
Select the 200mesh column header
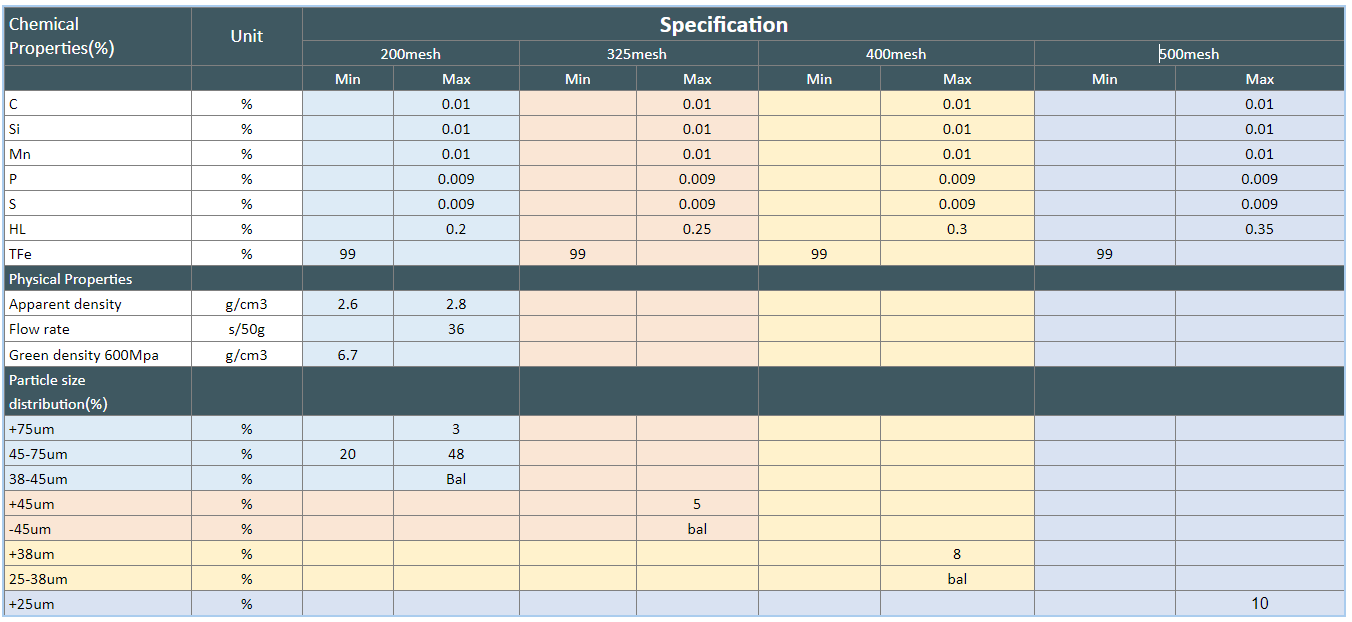[x=410, y=54]
